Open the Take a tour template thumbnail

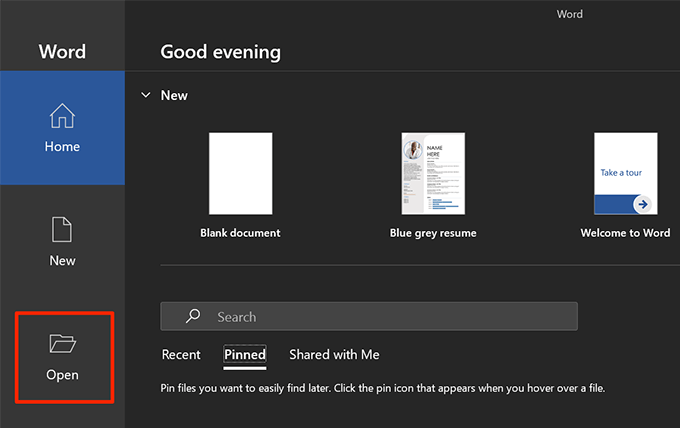tap(625, 173)
